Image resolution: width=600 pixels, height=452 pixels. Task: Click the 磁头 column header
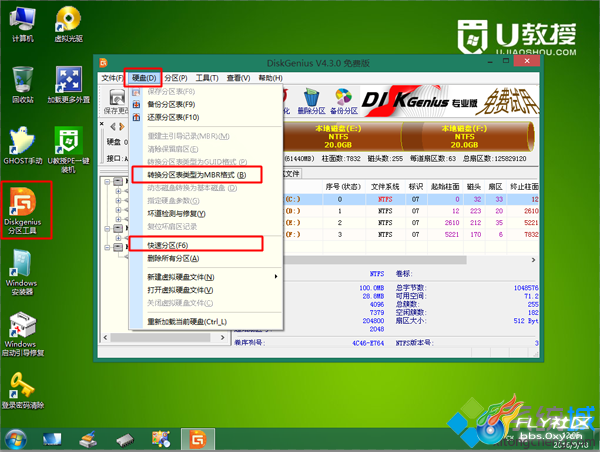click(x=474, y=186)
